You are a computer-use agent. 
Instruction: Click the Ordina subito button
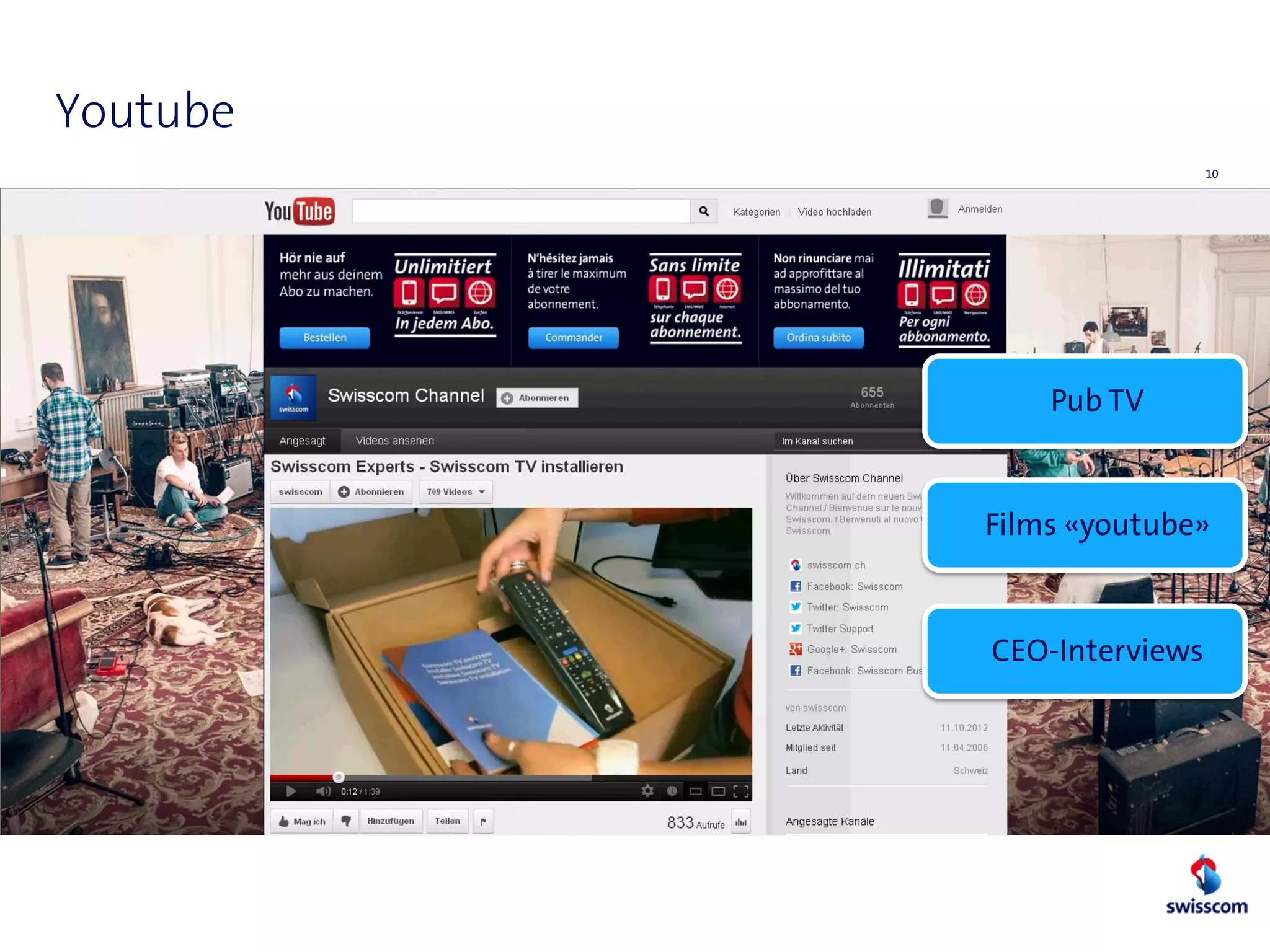pyautogui.click(x=819, y=338)
